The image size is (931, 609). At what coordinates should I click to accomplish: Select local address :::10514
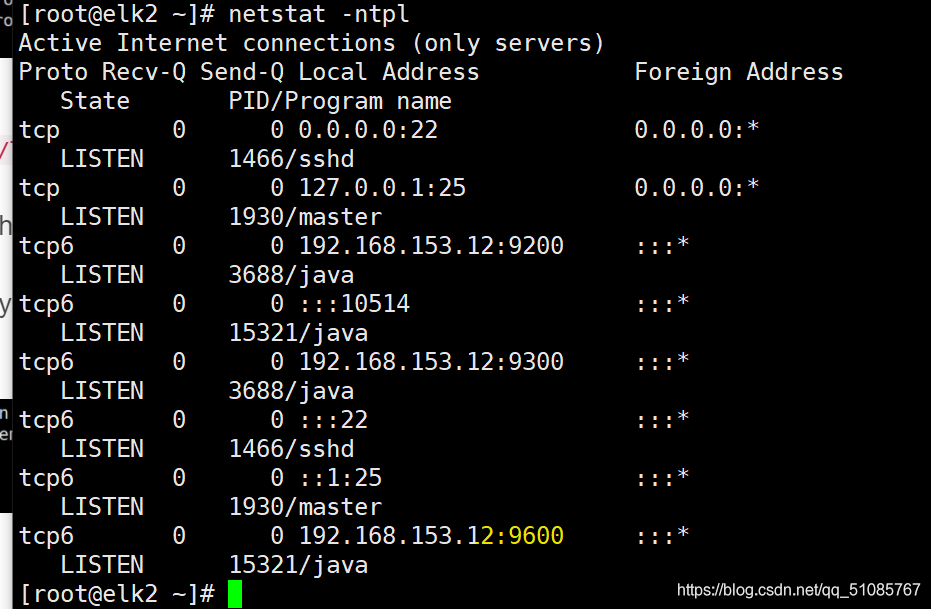point(354,304)
